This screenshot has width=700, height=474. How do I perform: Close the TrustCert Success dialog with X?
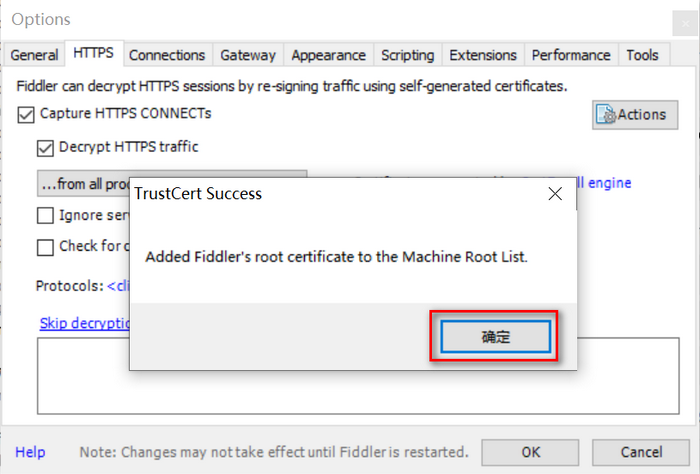[x=555, y=194]
